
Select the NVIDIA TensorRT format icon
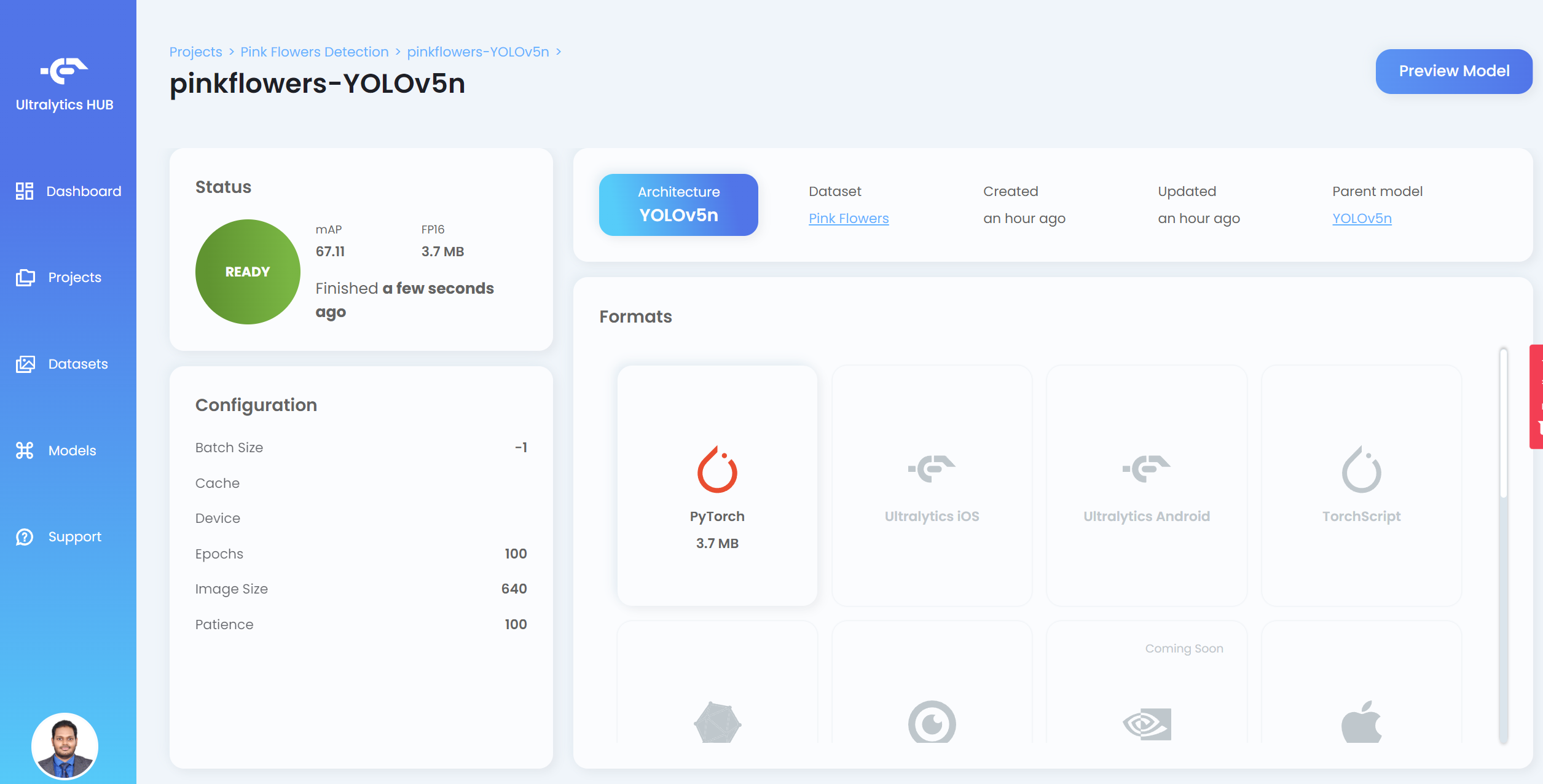(x=1147, y=724)
